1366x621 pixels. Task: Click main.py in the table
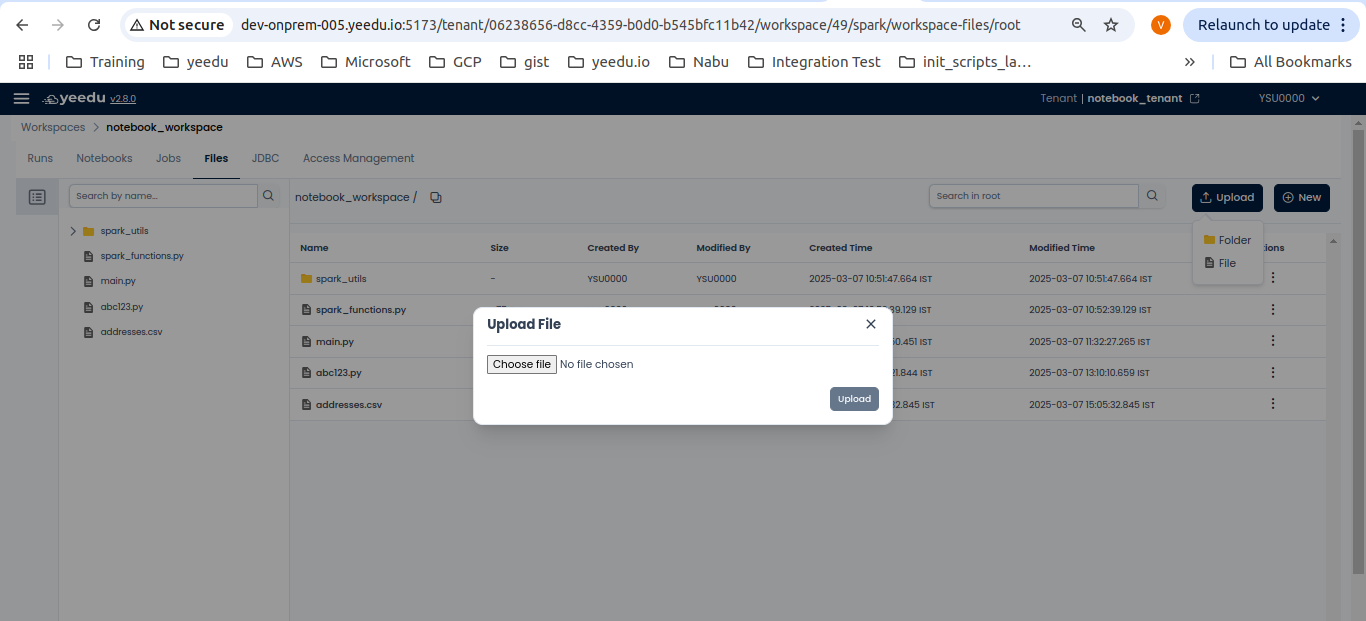point(334,342)
